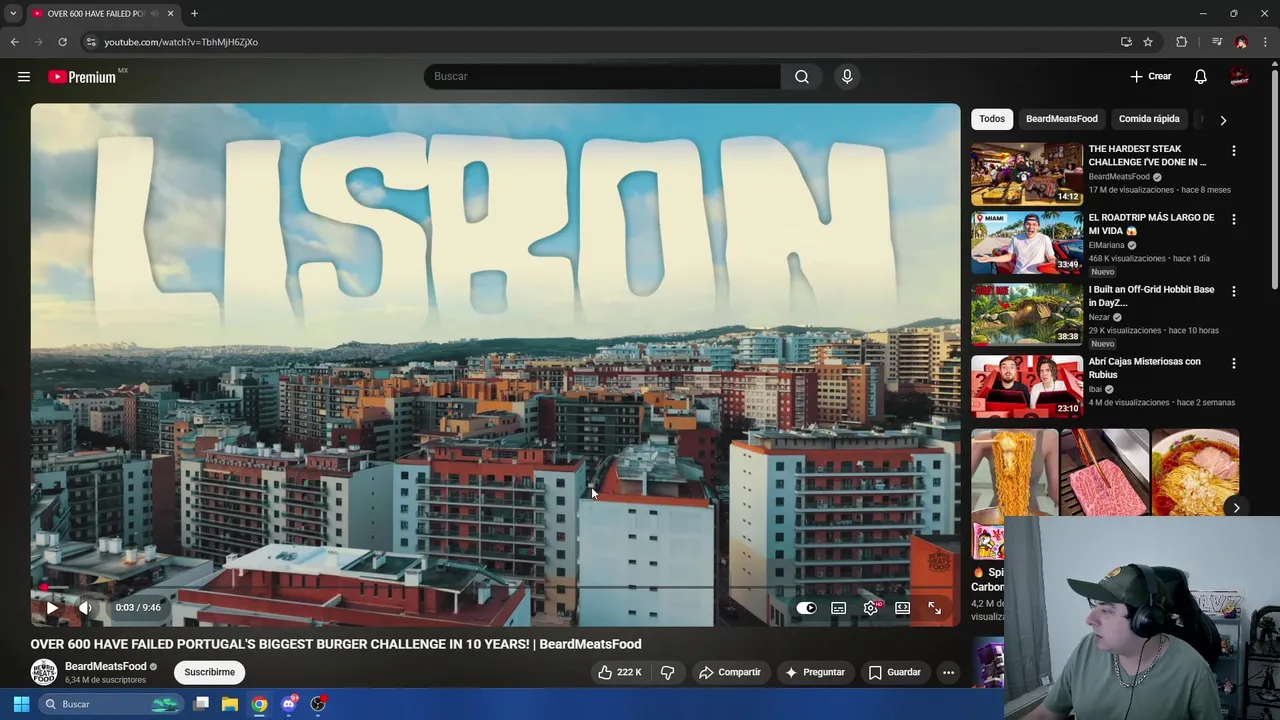Open the notifications bell
Screen dimensions: 1280x720
tap(1200, 77)
